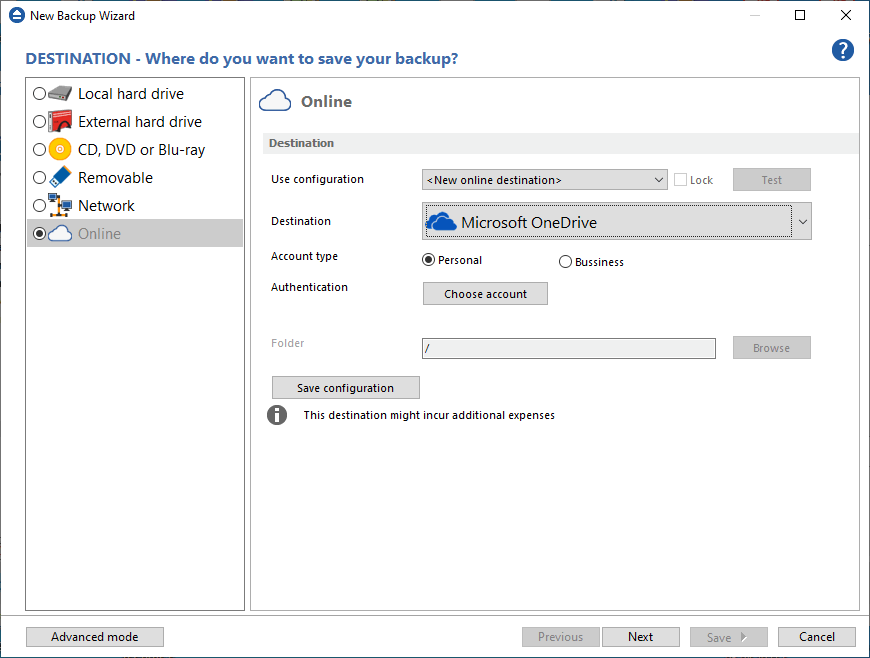The height and width of the screenshot is (658, 870).
Task: Click the yellow CD, DVD or Blu-ray disc icon
Action: (x=60, y=149)
